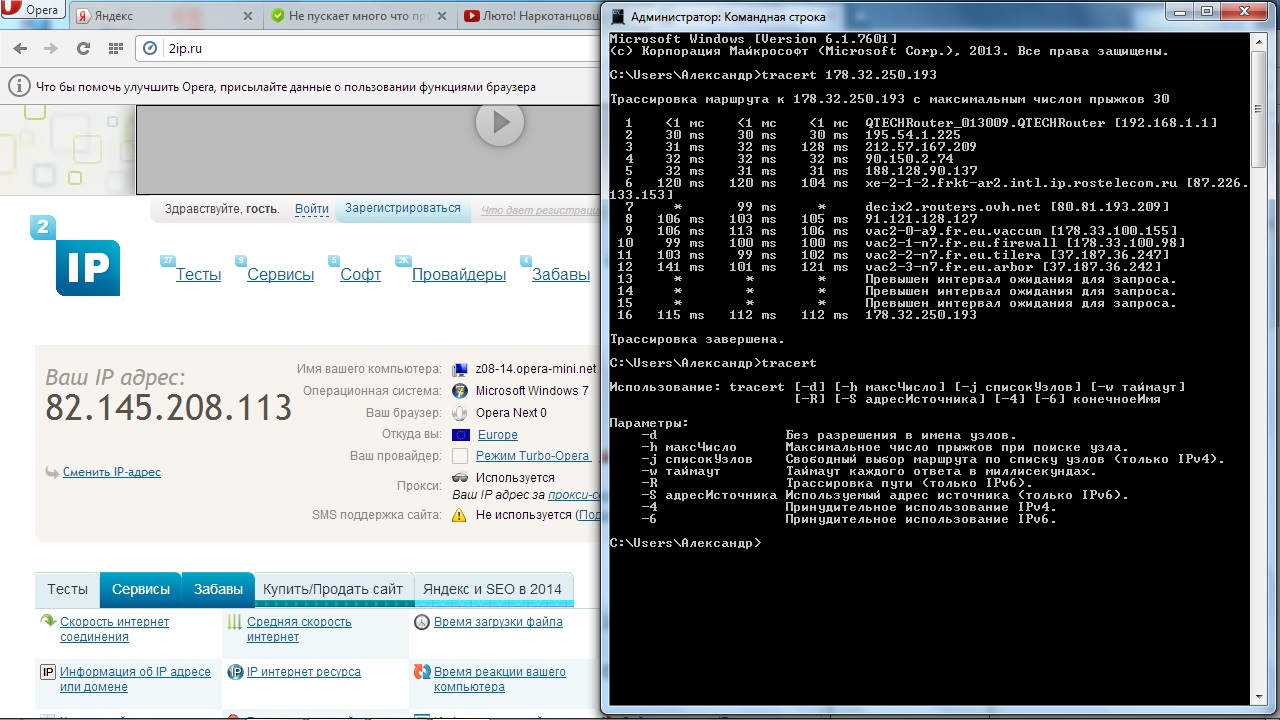The height and width of the screenshot is (720, 1280).
Task: Select the Тесты tab in lower panel
Action: (68, 589)
